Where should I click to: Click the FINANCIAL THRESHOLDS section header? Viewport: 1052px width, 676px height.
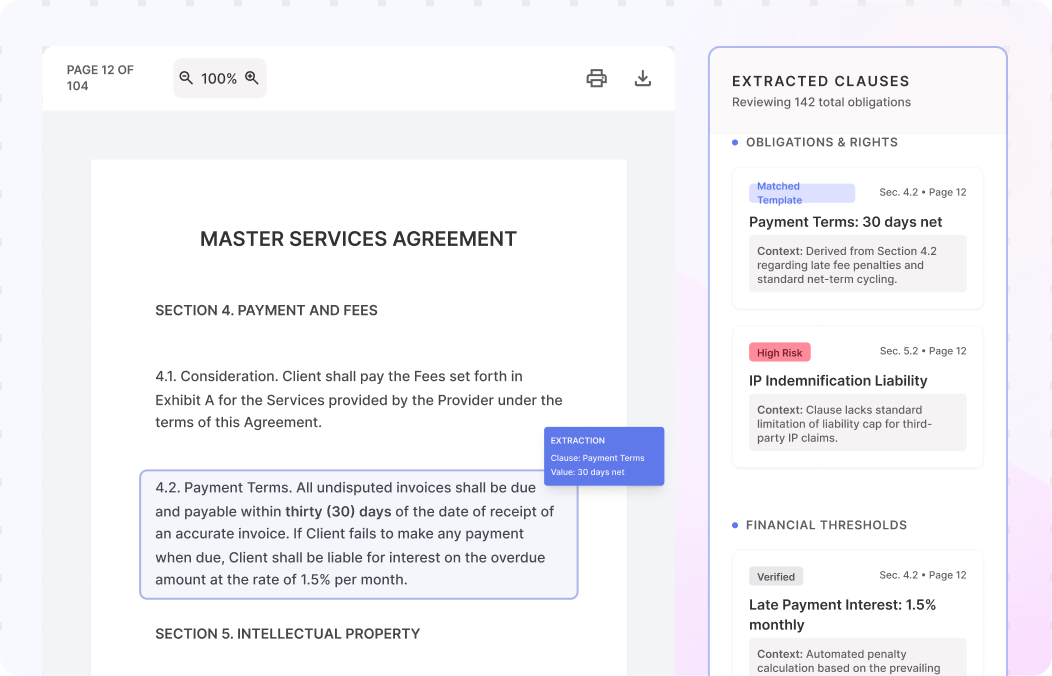tap(826, 525)
